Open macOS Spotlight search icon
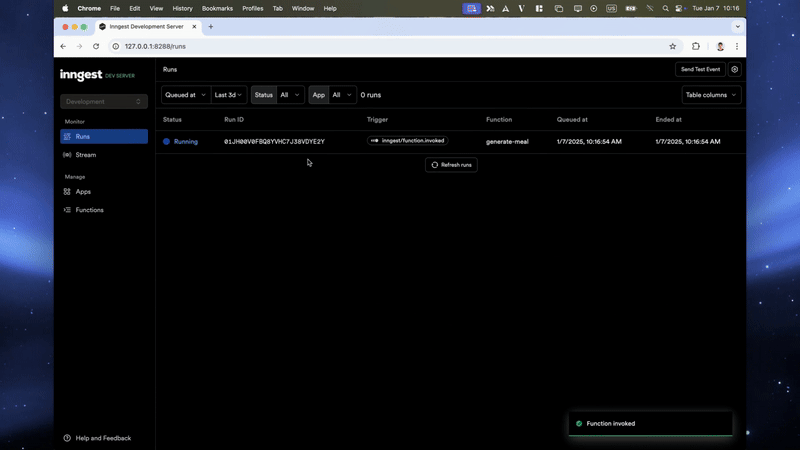Viewport: 800px width, 450px height. 665,8
